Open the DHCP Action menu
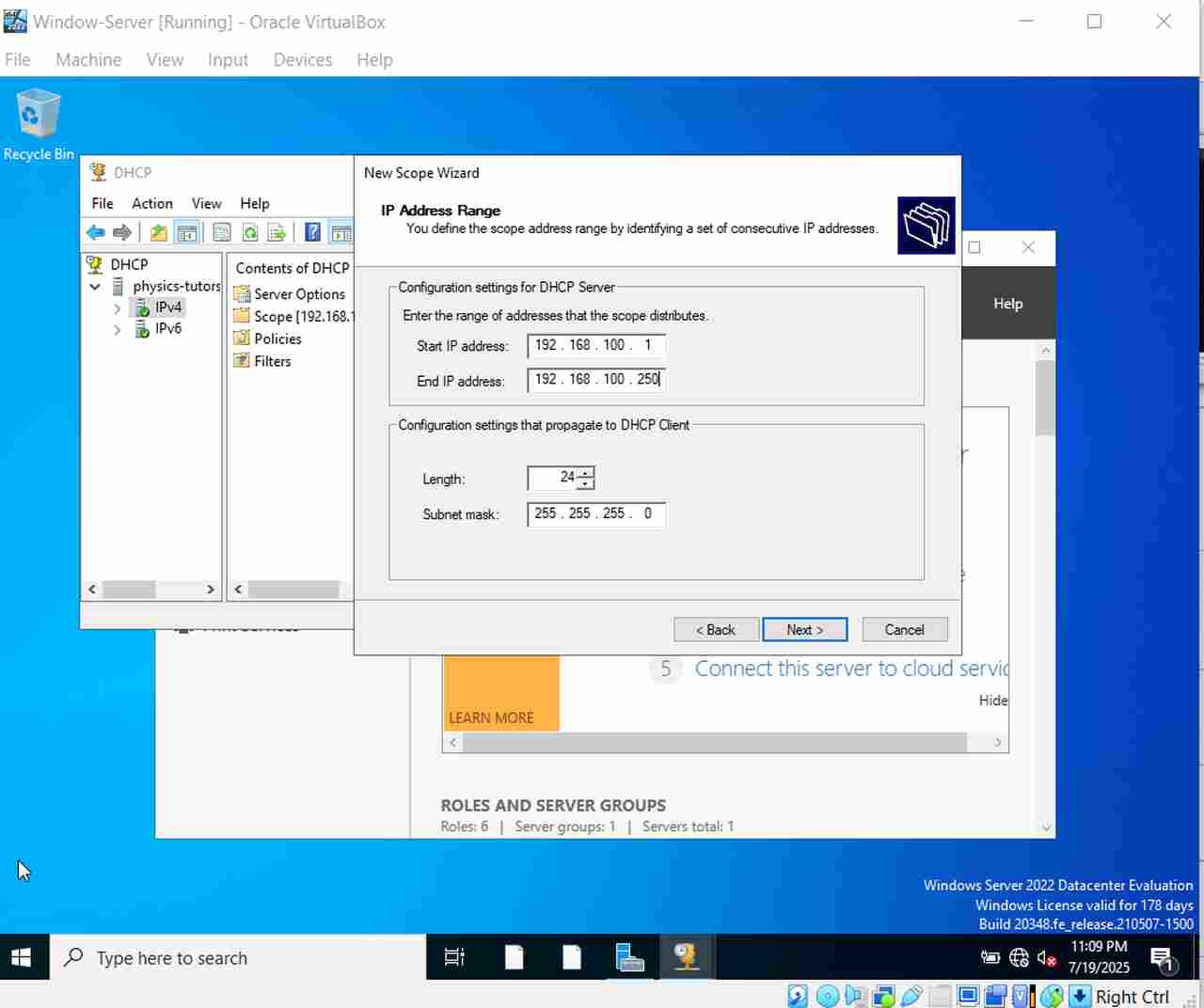The image size is (1204, 1008). pos(152,203)
